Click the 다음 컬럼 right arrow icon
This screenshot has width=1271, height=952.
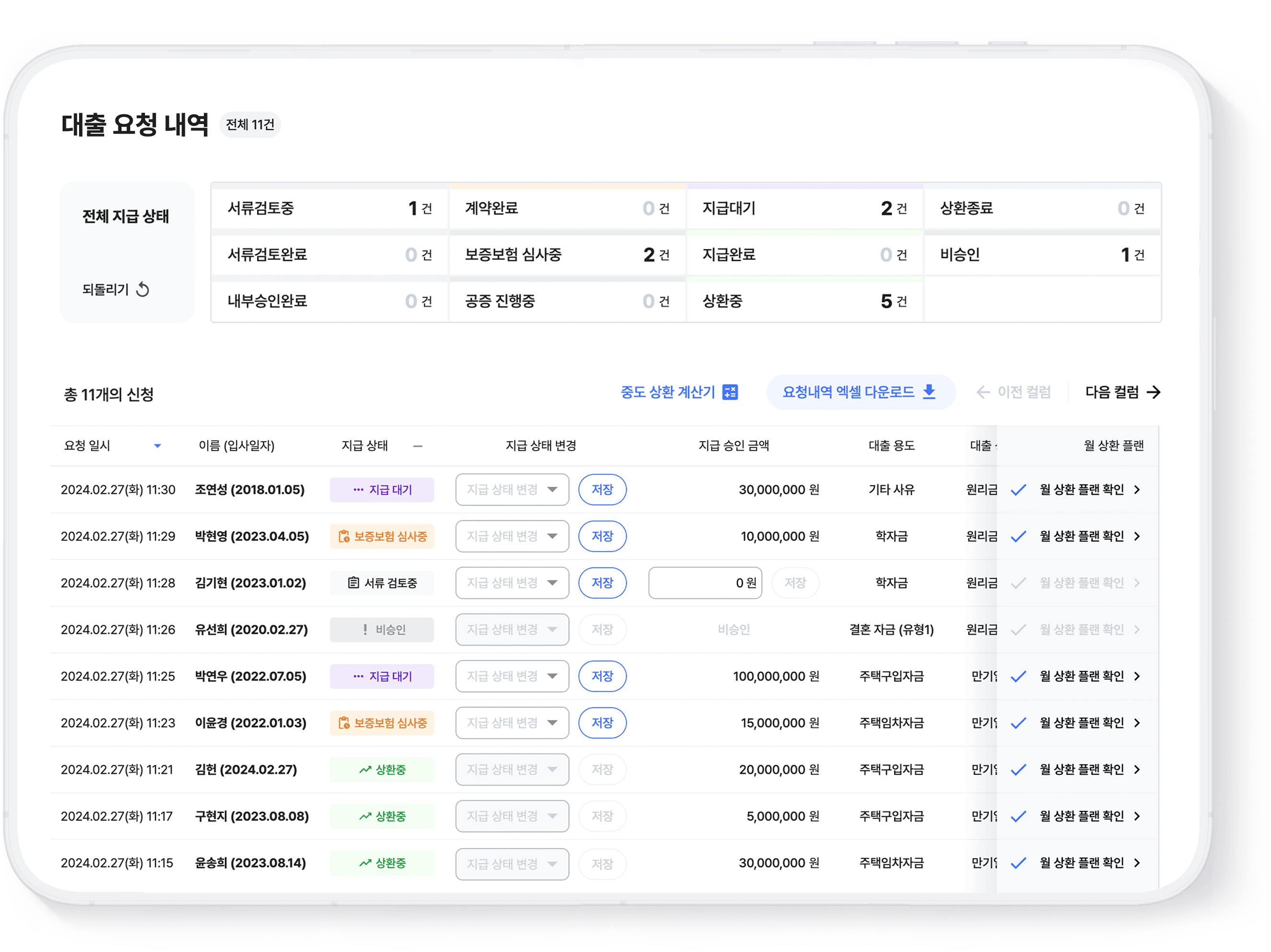1153,392
